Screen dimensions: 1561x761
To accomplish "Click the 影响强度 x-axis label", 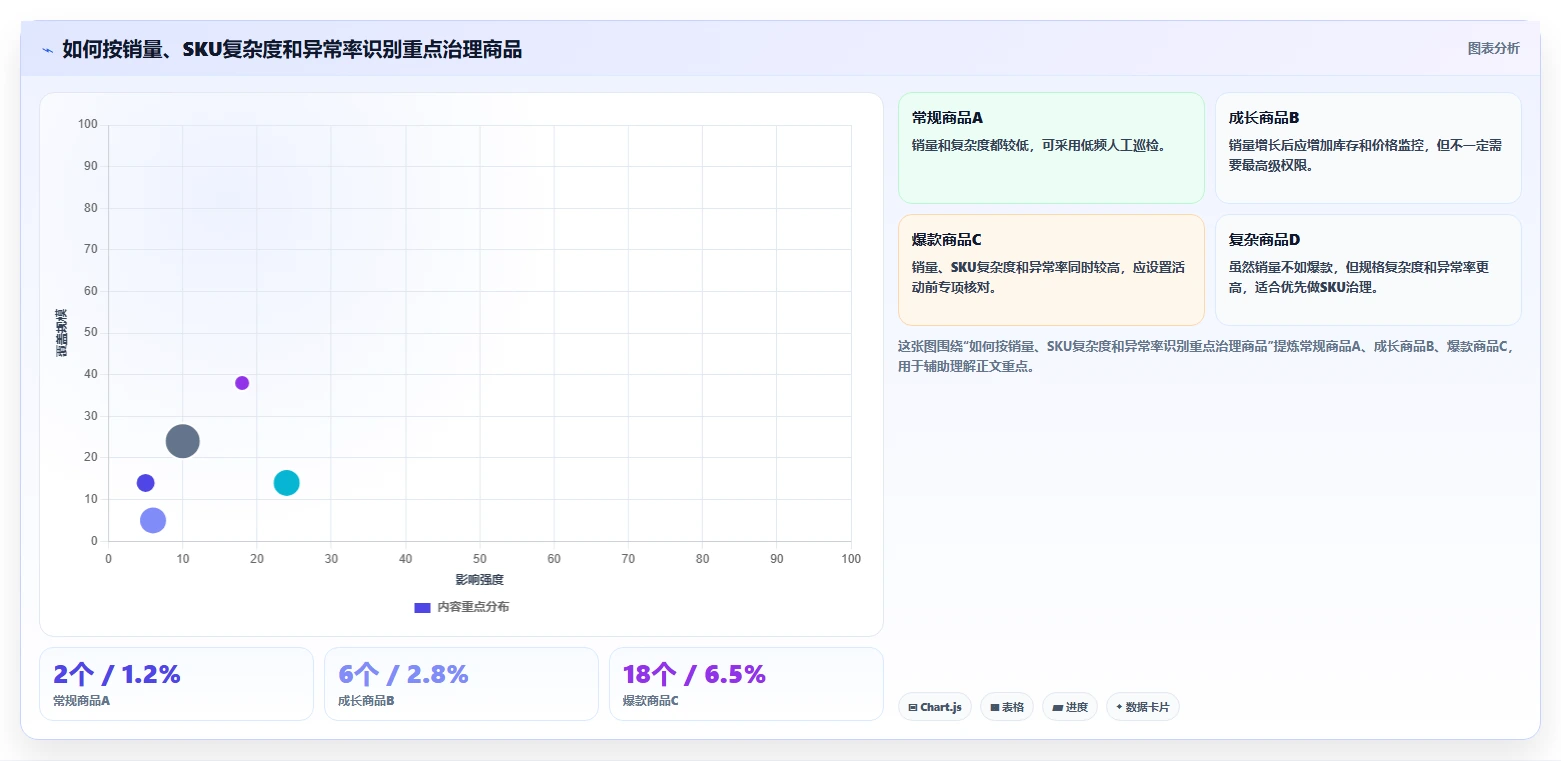I will (480, 580).
